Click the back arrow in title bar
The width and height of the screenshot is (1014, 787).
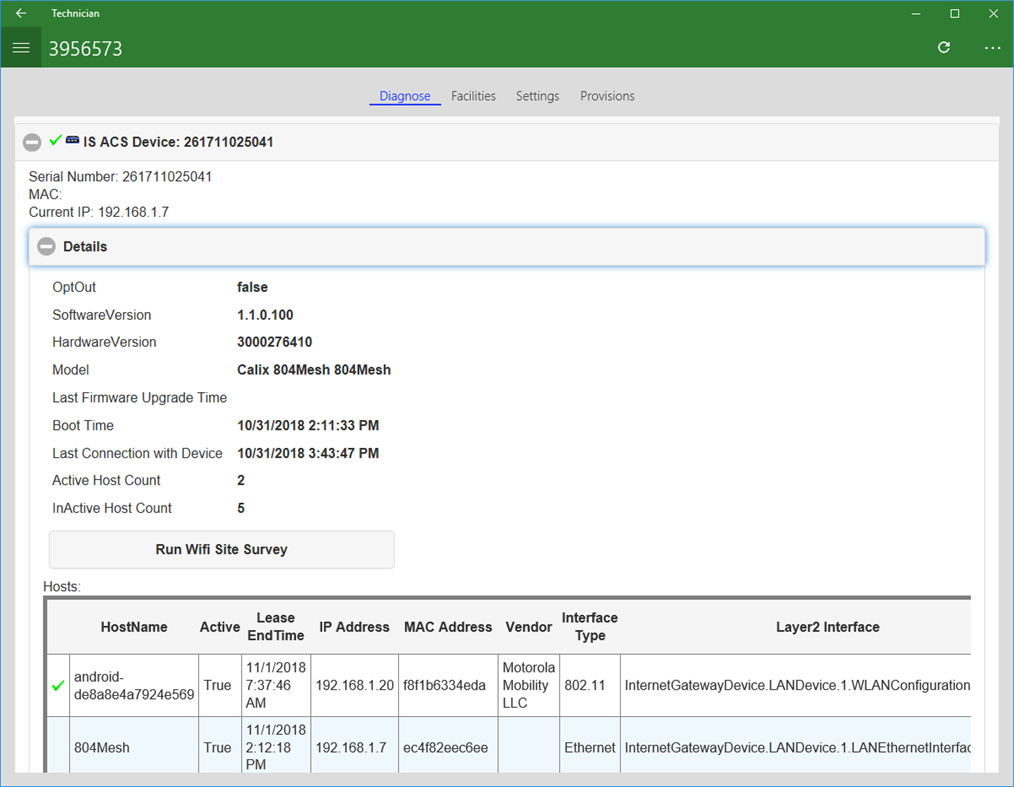[x=21, y=14]
